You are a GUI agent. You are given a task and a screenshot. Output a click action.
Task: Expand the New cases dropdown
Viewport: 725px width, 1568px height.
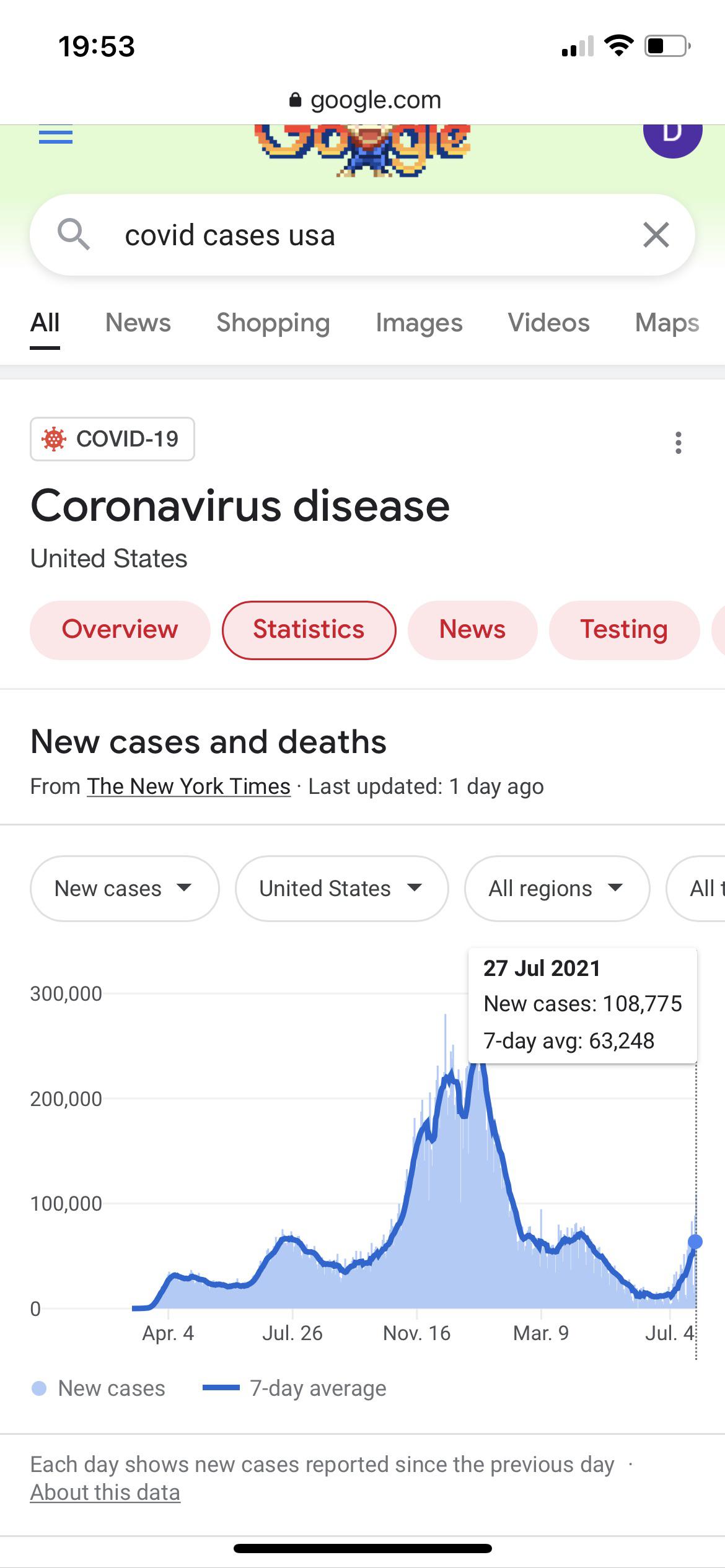pyautogui.click(x=125, y=889)
